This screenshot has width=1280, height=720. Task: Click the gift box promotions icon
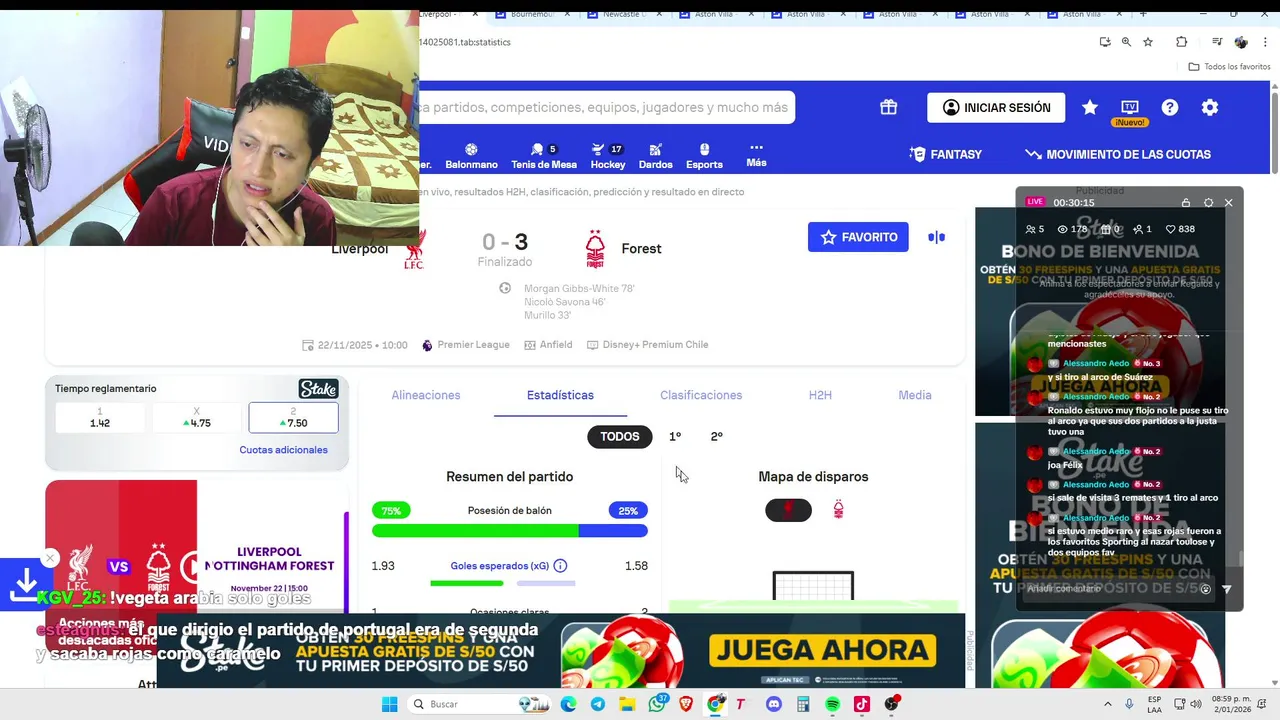(x=888, y=107)
